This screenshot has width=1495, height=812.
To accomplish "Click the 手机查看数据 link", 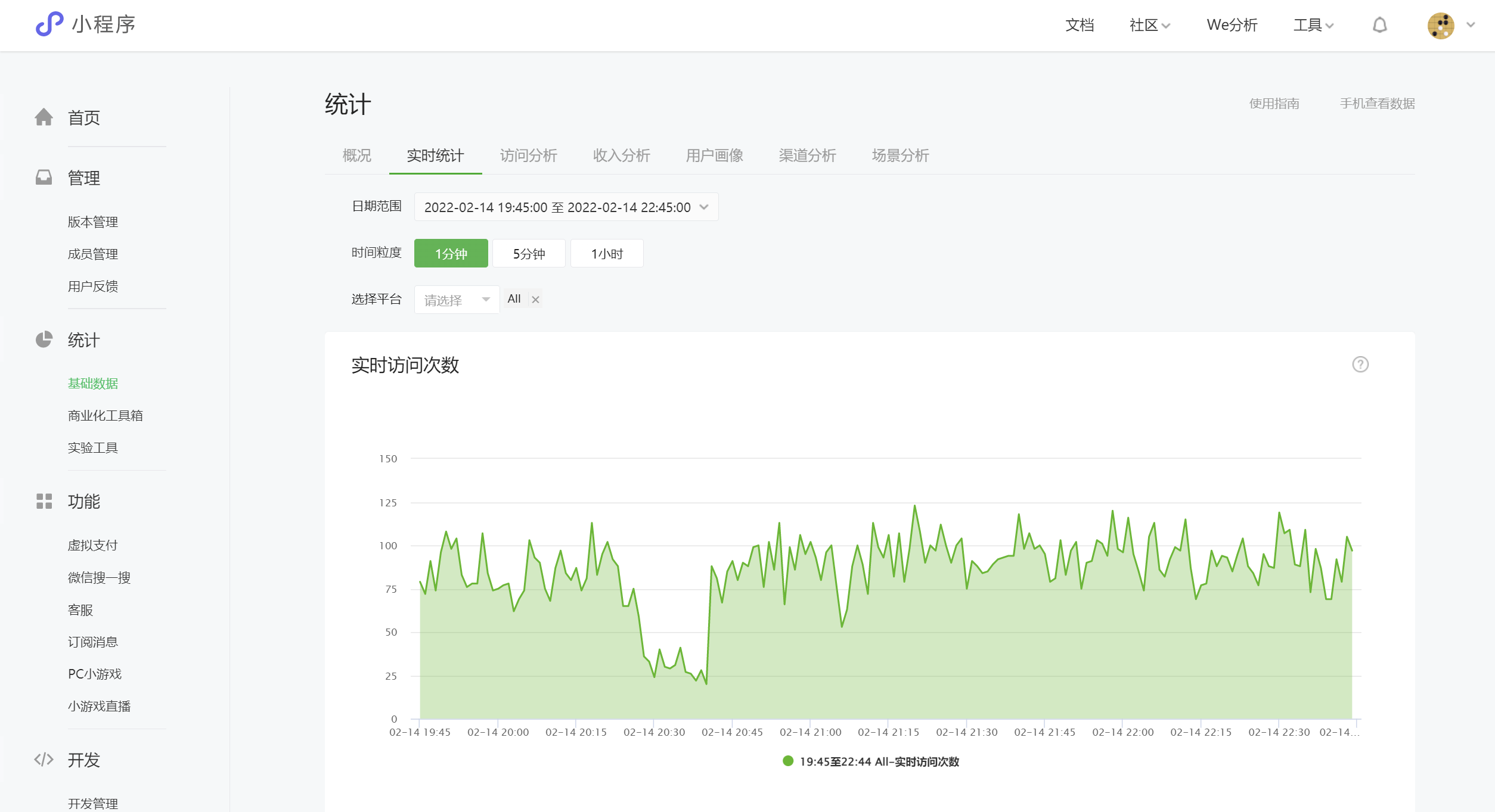I will click(x=1377, y=104).
